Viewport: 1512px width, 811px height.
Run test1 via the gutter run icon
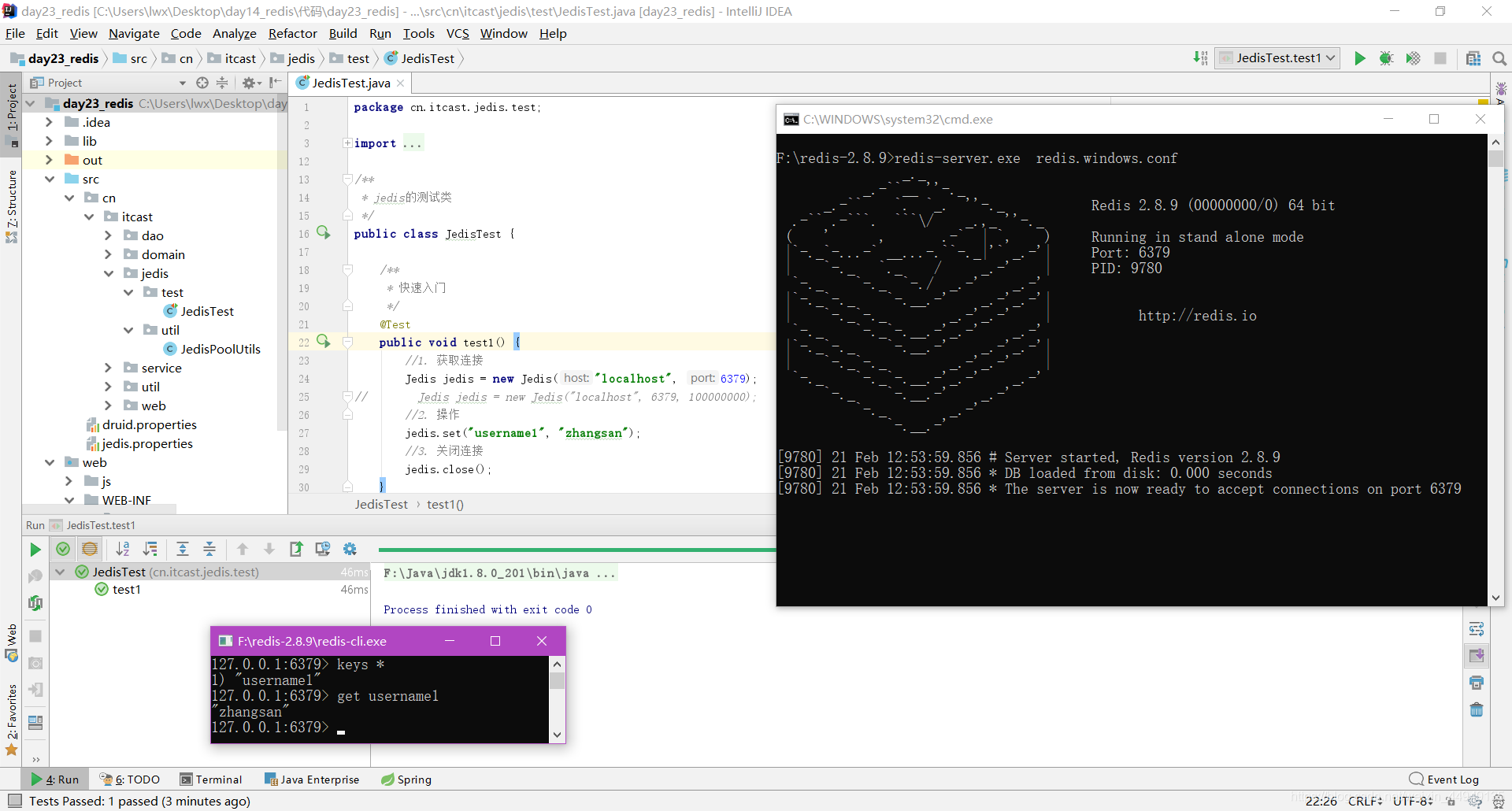[x=324, y=342]
